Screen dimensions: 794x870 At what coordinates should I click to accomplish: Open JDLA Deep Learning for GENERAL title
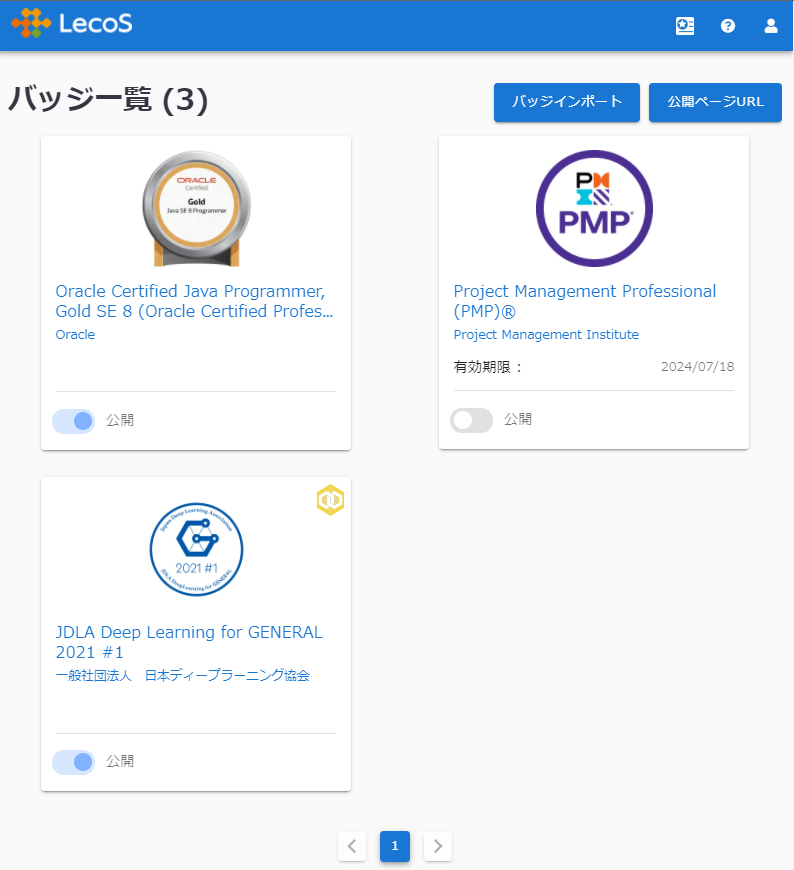(x=189, y=642)
